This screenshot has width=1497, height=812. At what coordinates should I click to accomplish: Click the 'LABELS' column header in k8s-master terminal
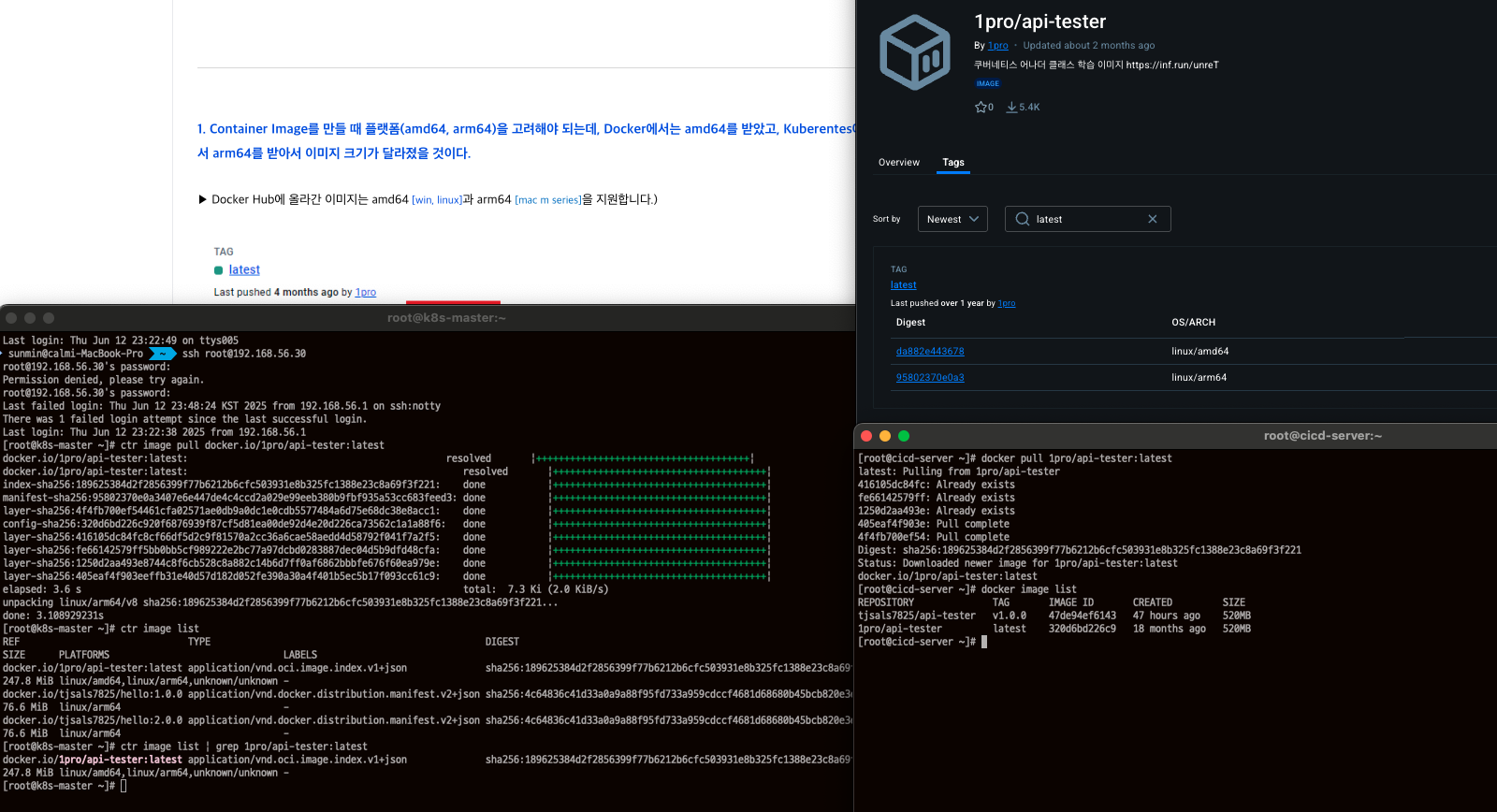(x=300, y=655)
